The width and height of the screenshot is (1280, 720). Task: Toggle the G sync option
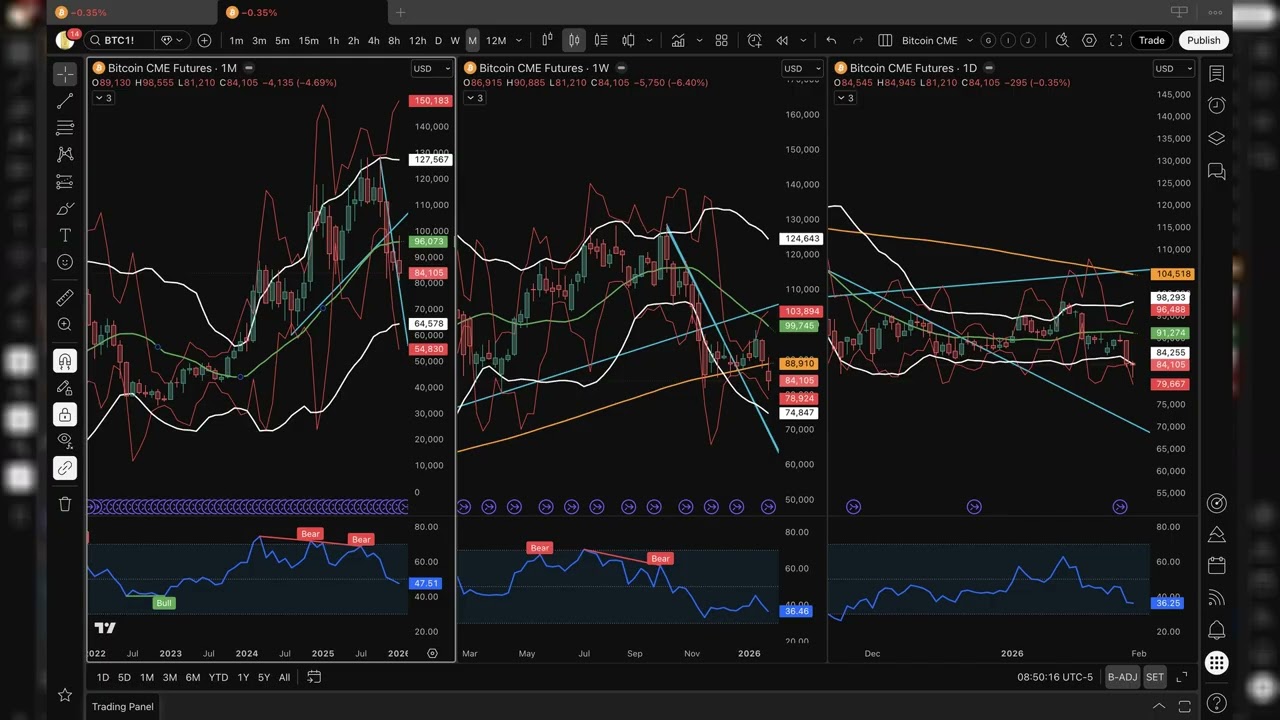click(988, 40)
